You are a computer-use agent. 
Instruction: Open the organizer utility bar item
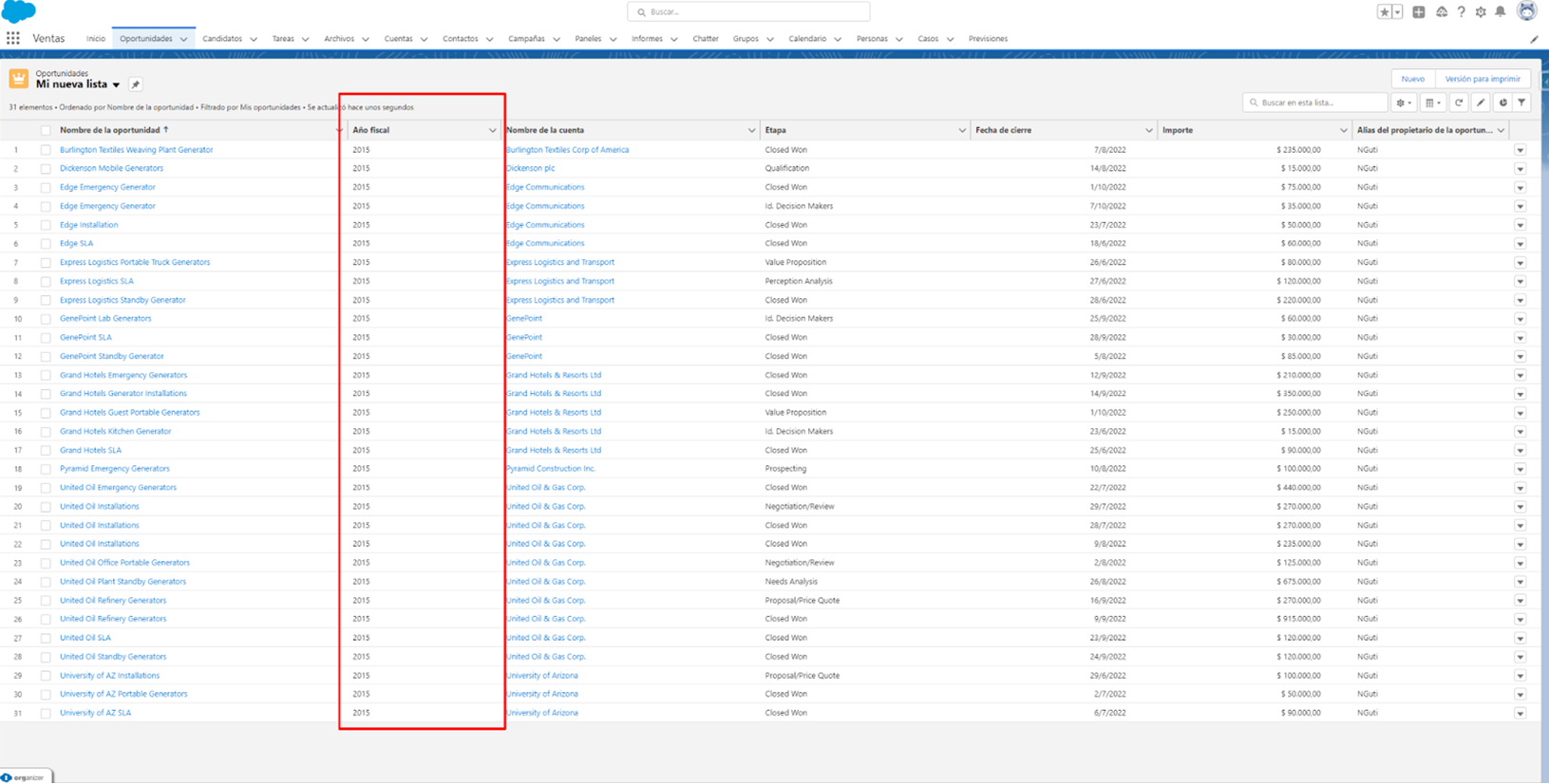pyautogui.click(x=25, y=777)
